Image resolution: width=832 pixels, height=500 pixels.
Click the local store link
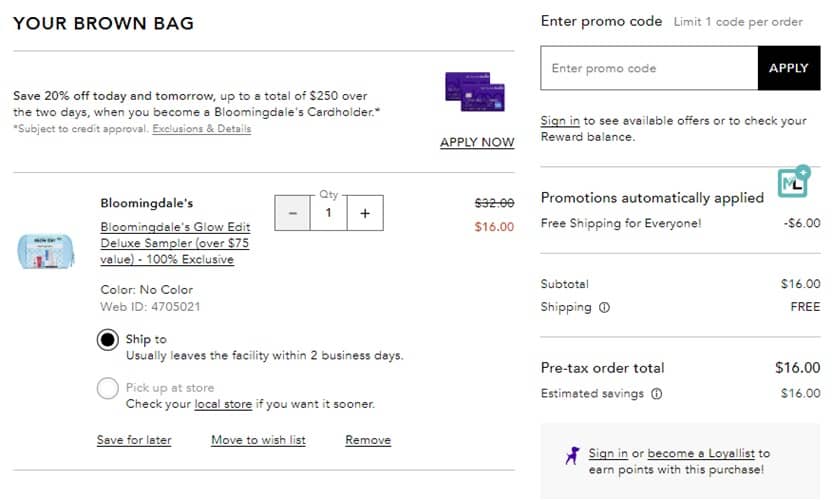click(222, 404)
